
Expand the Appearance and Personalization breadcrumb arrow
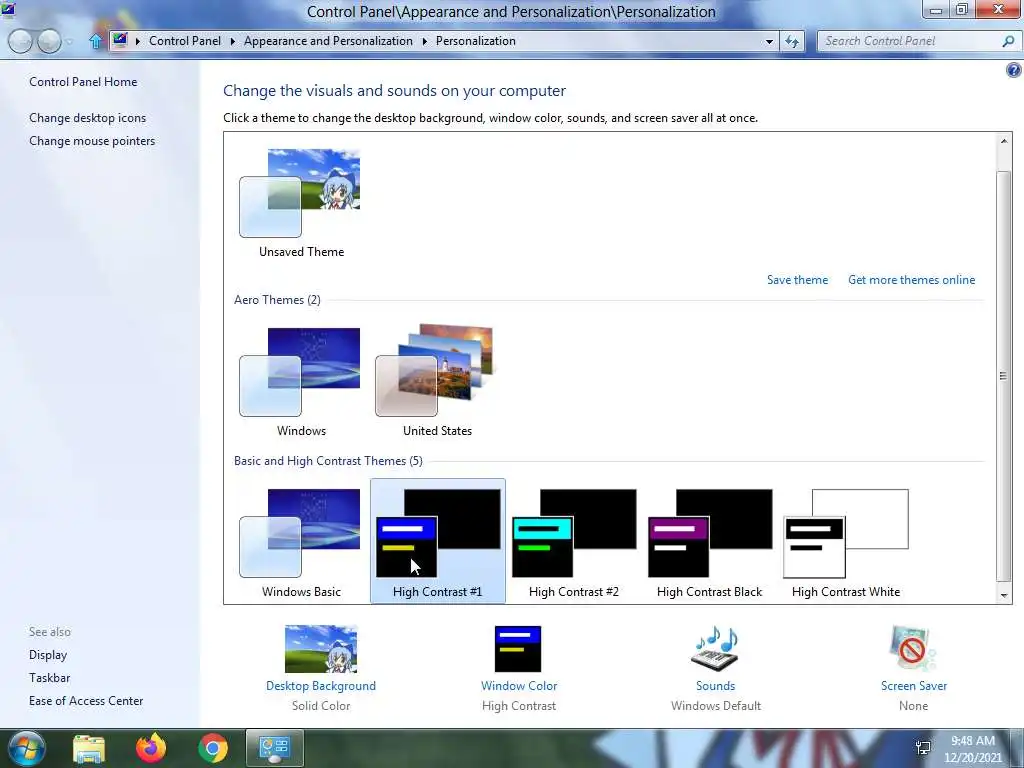tap(424, 41)
